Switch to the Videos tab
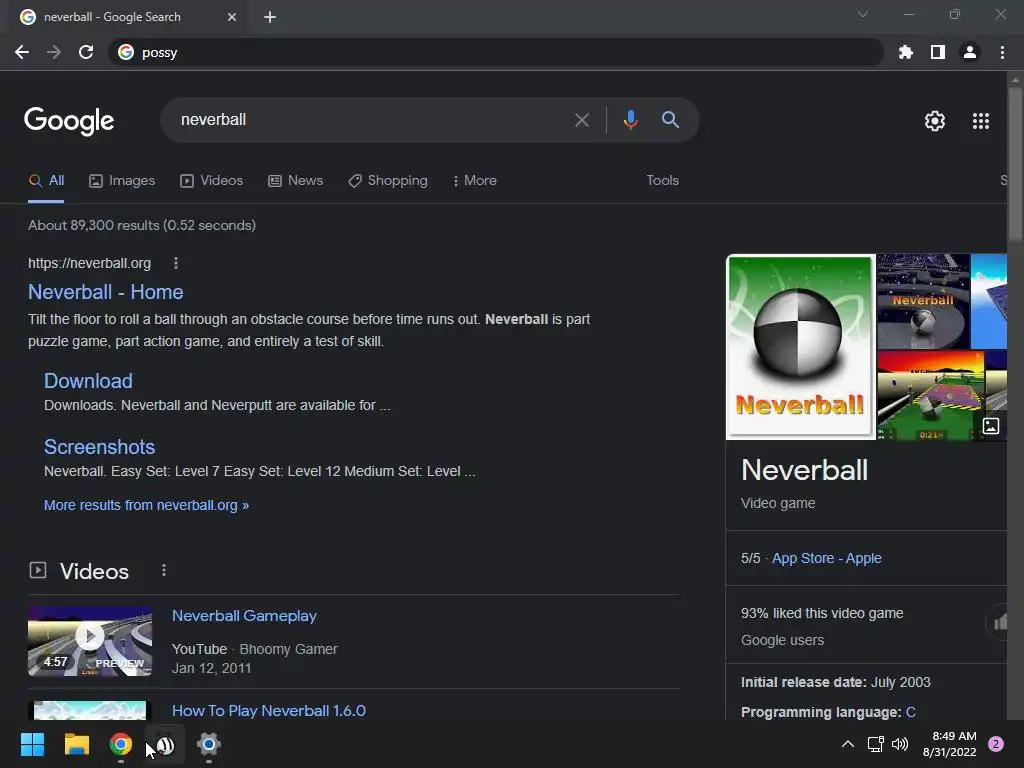The image size is (1024, 768). [212, 181]
